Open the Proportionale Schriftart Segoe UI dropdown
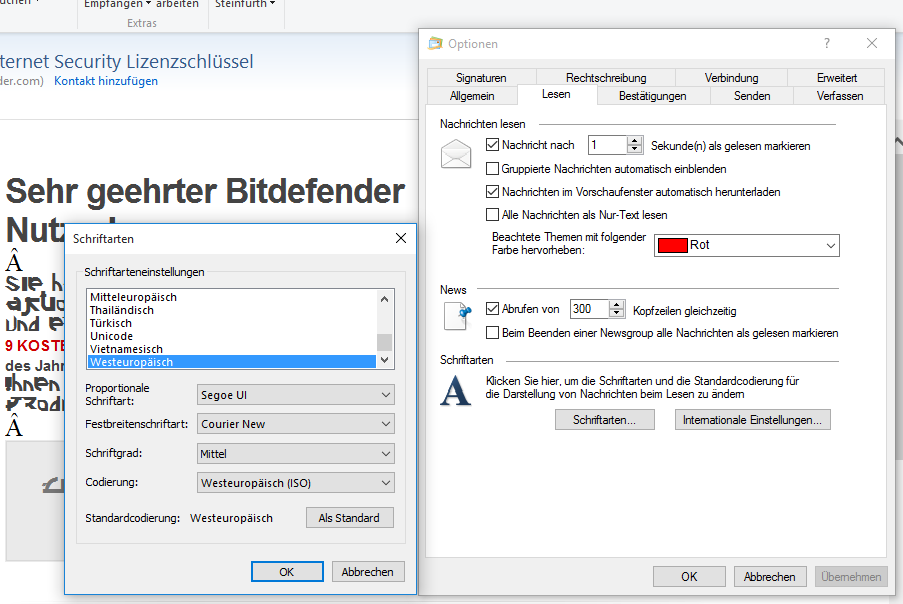Viewport: 903px width, 604px height. coord(295,395)
